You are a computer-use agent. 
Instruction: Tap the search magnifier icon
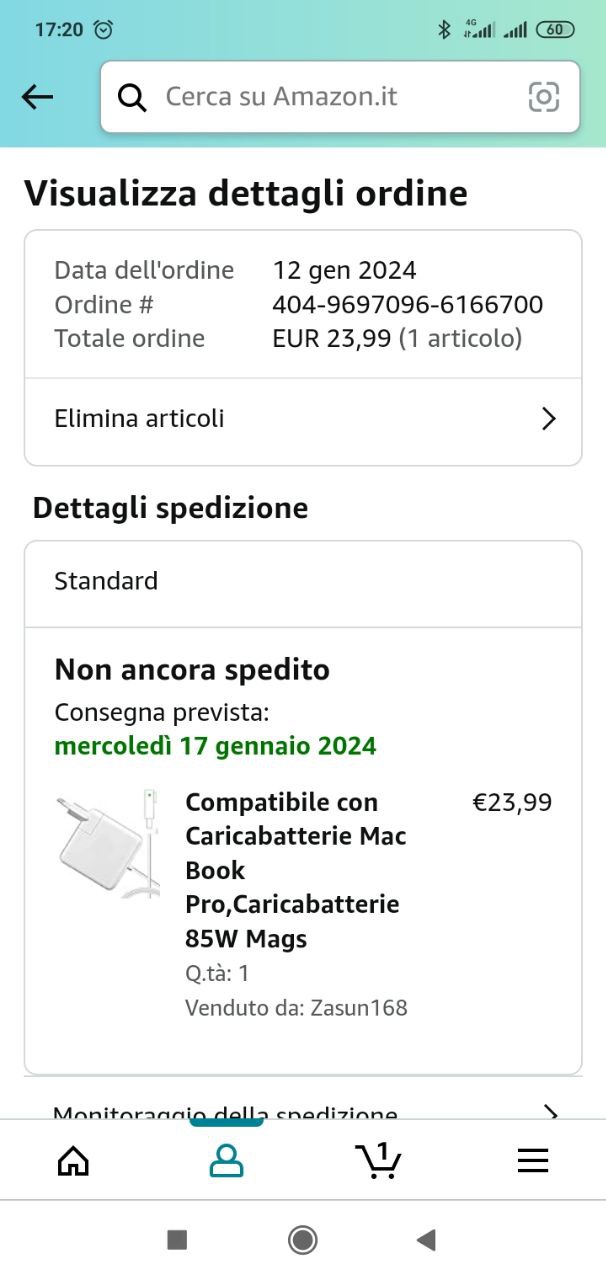point(132,97)
